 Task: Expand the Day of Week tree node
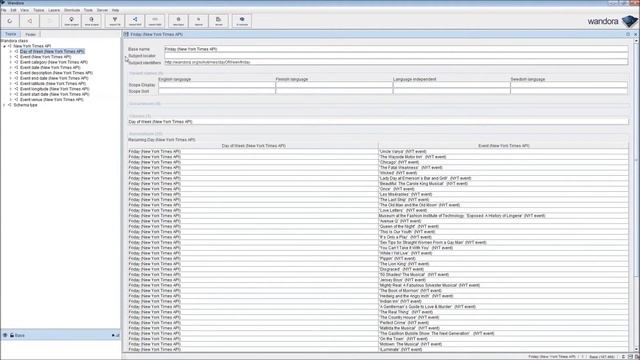point(11,51)
